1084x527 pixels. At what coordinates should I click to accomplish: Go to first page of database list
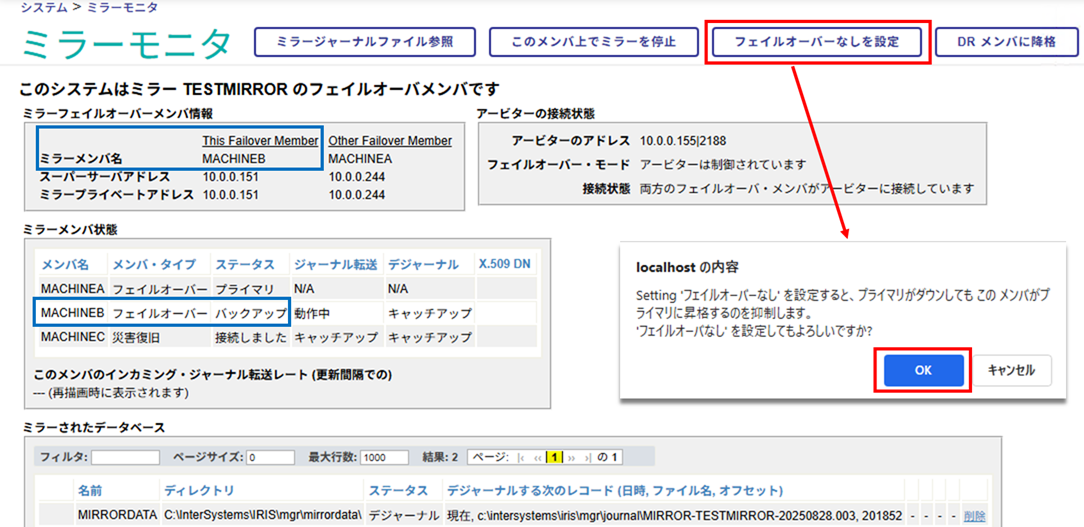(521, 457)
